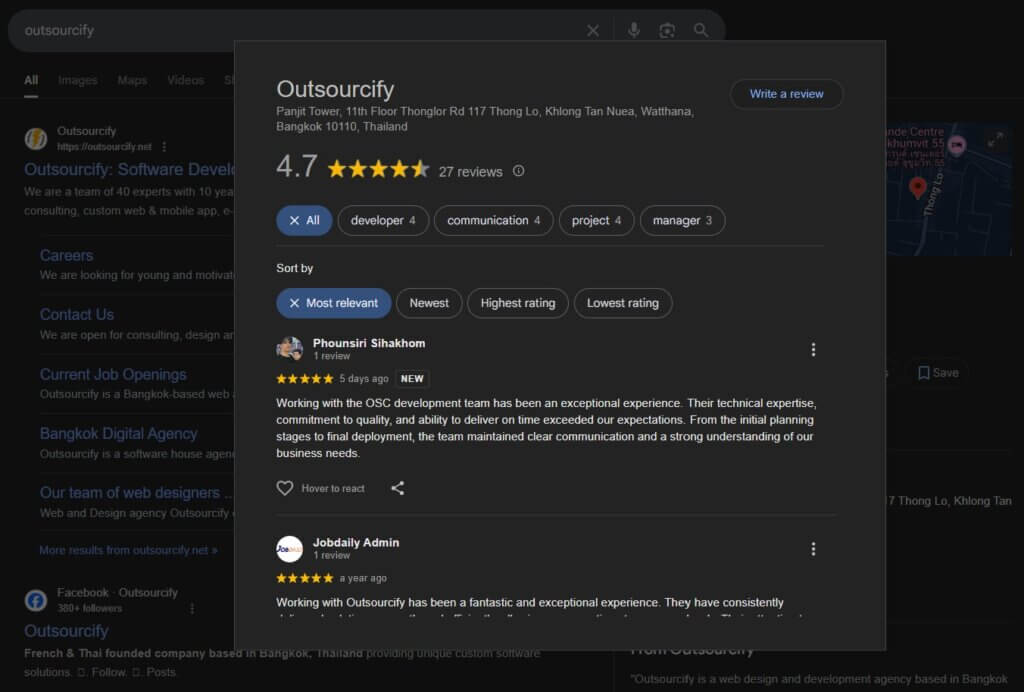Viewport: 1024px width, 692px height.
Task: Switch to the Images search tab
Action: click(77, 80)
